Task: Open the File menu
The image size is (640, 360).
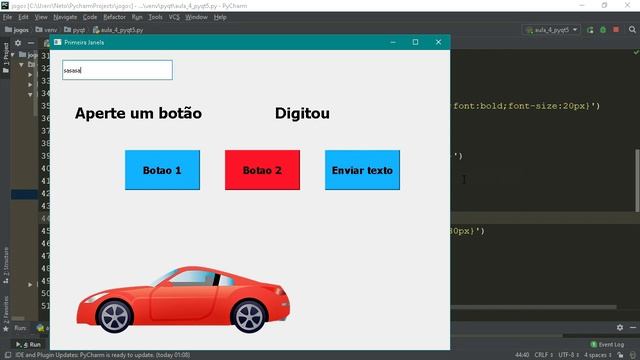Action: coord(7,17)
